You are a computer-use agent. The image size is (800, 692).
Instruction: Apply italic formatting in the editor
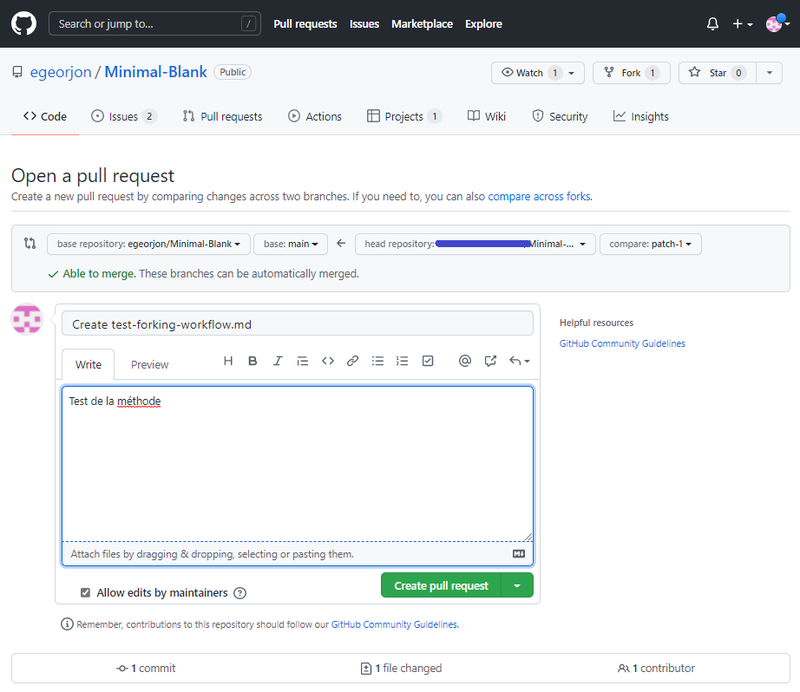[x=277, y=361]
